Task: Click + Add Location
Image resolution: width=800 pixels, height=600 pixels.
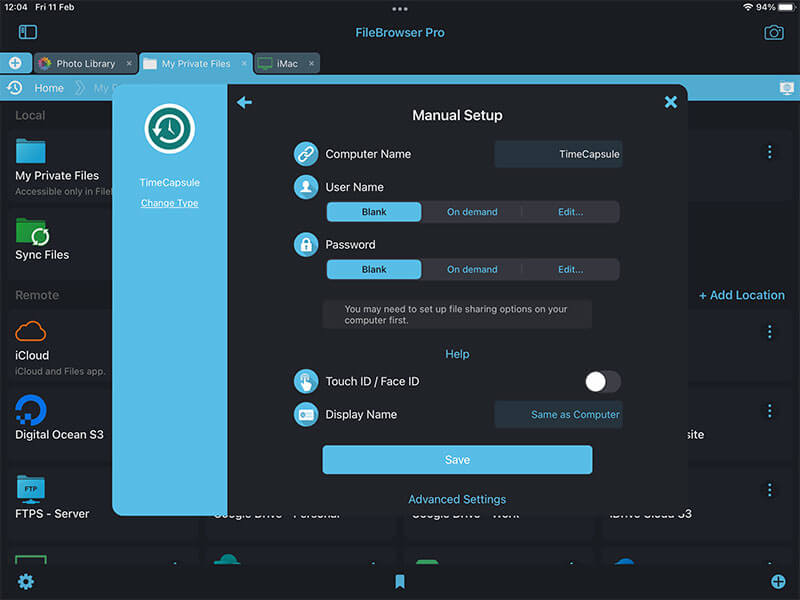Action: coord(741,295)
